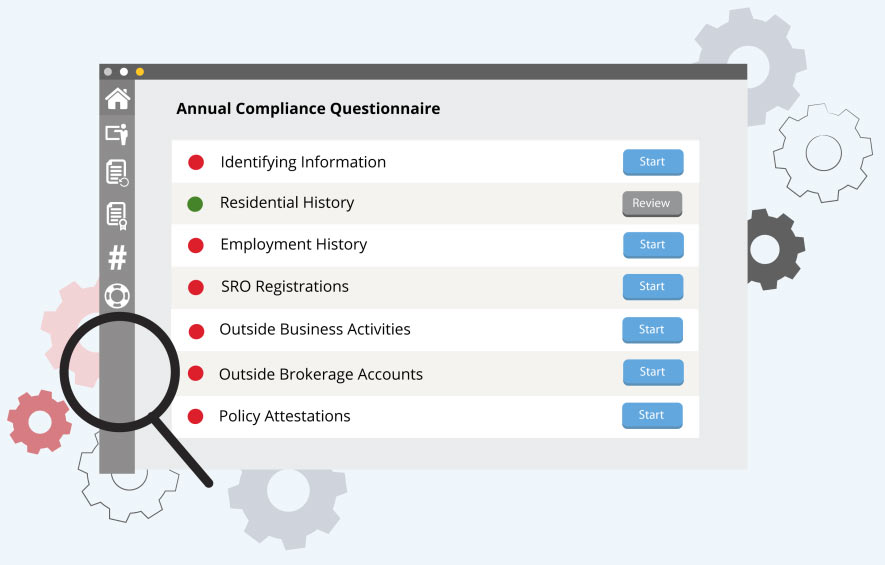Viewport: 885px width, 565px height.
Task: Open the document refresh sidebar icon
Action: (x=117, y=173)
